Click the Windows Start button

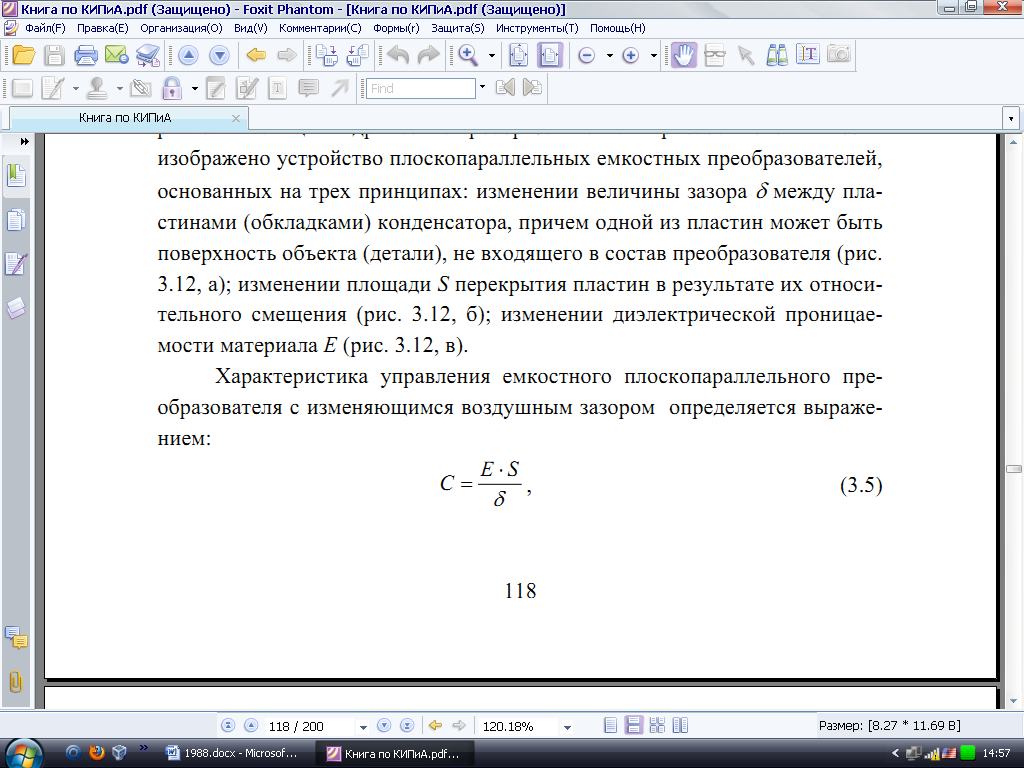[x=24, y=753]
